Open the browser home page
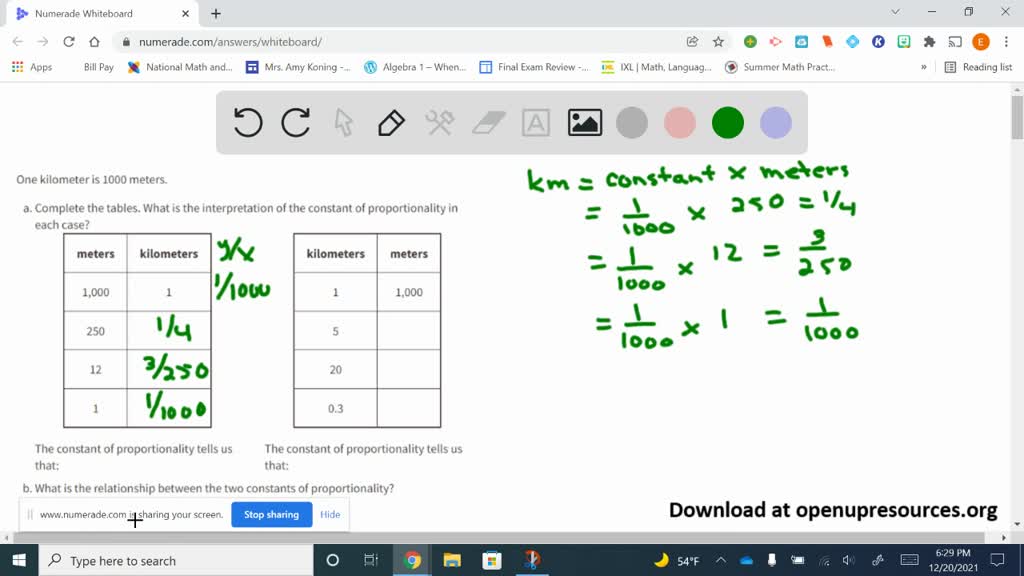1024x576 pixels. (95, 42)
